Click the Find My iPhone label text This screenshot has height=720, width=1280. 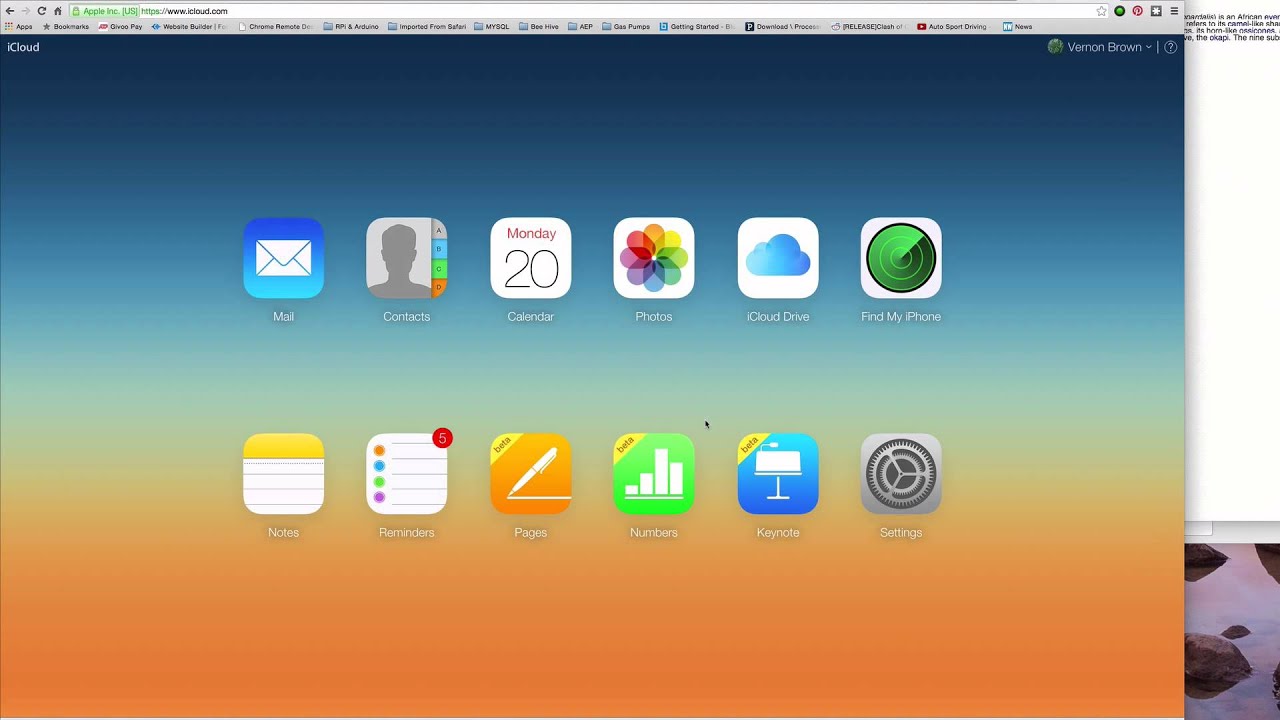coord(901,317)
